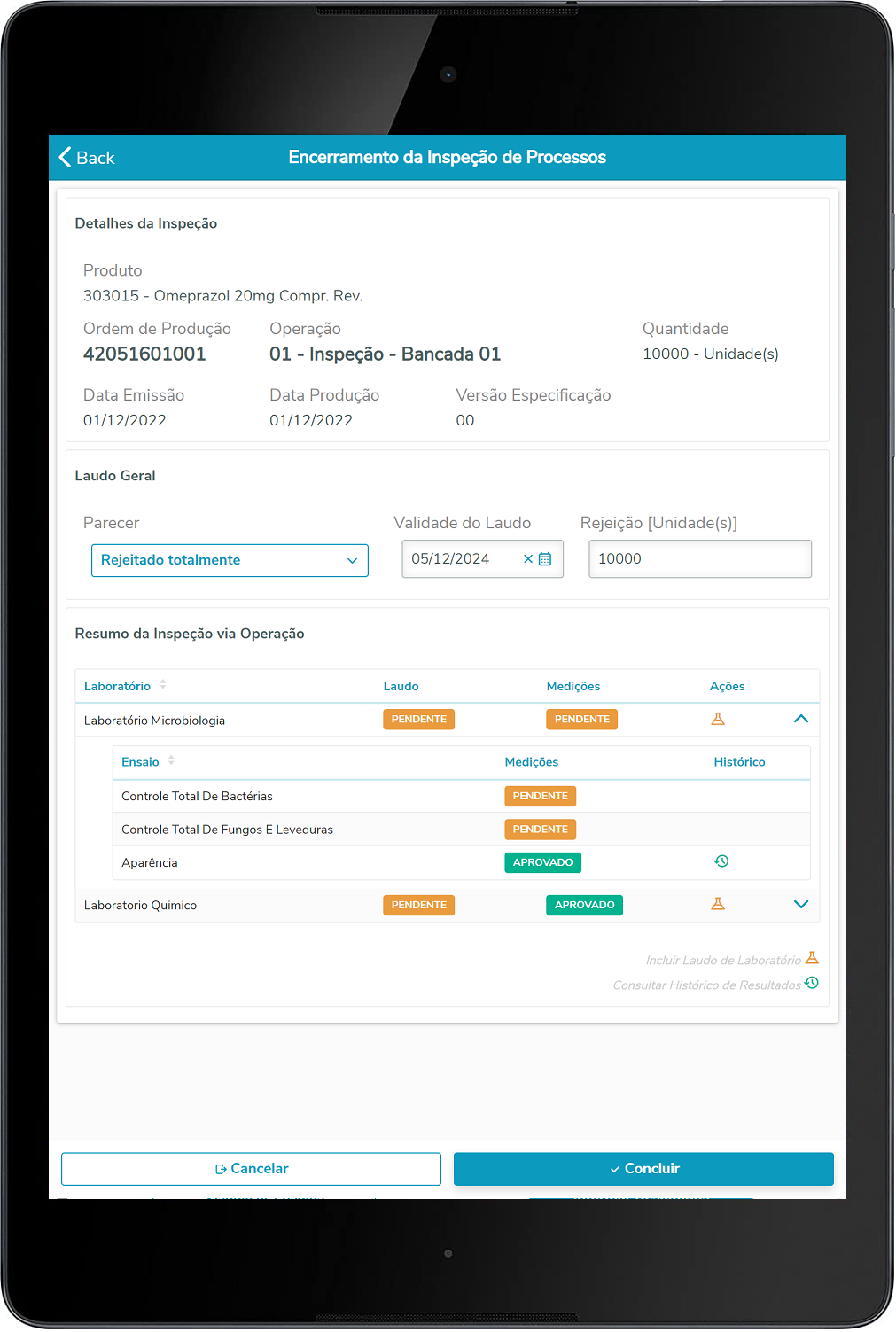Click Consultar Histórico de Resultados link
Screen dimensions: 896x1332
tap(706, 985)
